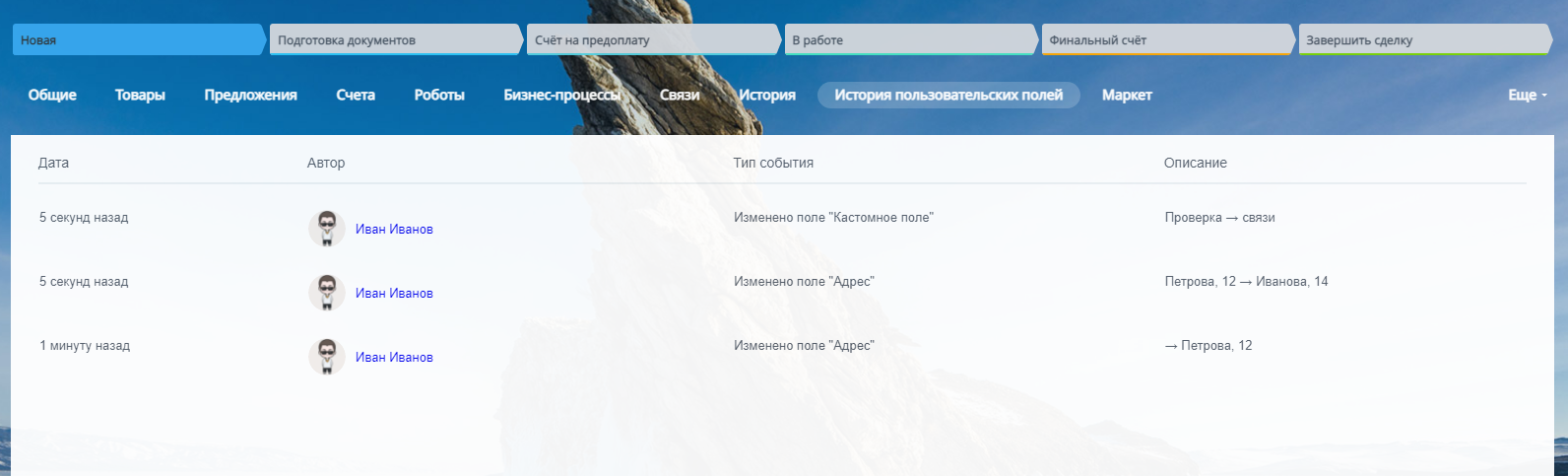Screen dimensions: 1568x476
Task: Click avatar in the 1 минуту назад row
Action: click(x=327, y=357)
